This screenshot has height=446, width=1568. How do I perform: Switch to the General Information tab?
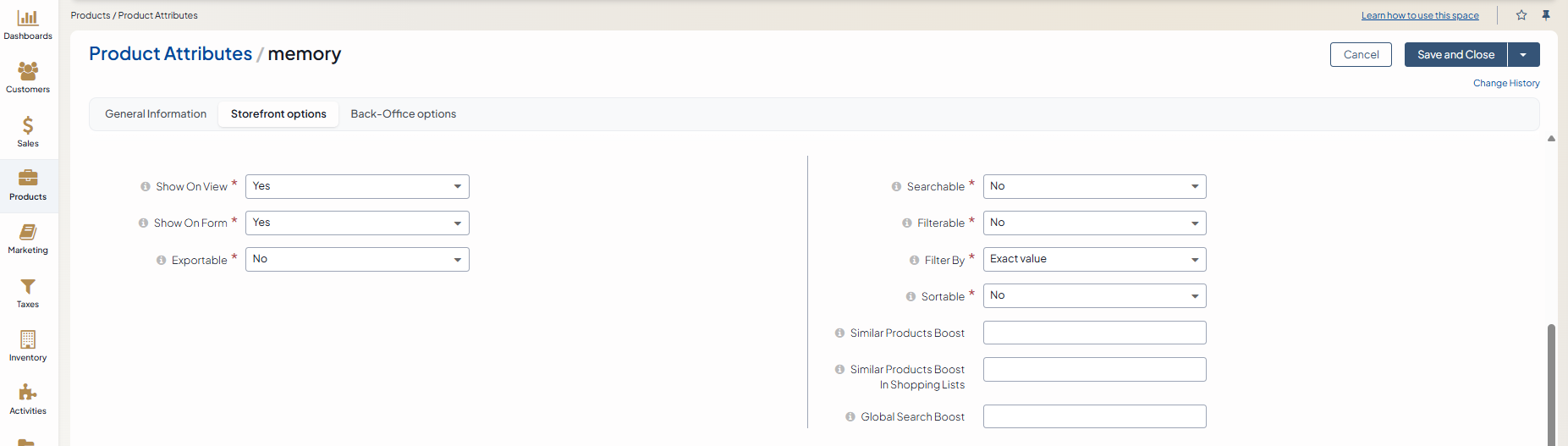(x=156, y=114)
